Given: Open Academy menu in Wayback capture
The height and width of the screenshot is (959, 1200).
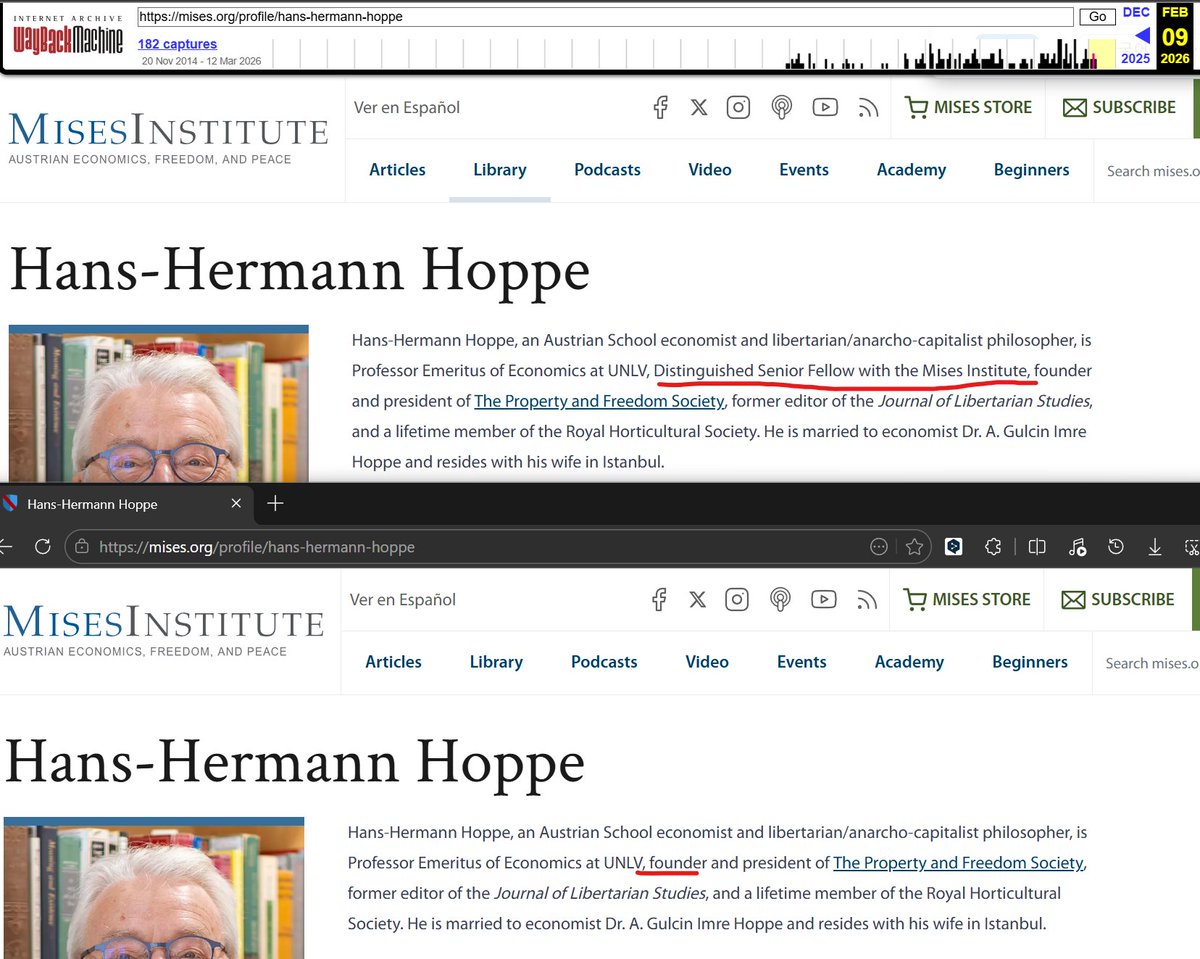Looking at the screenshot, I should click(x=911, y=169).
